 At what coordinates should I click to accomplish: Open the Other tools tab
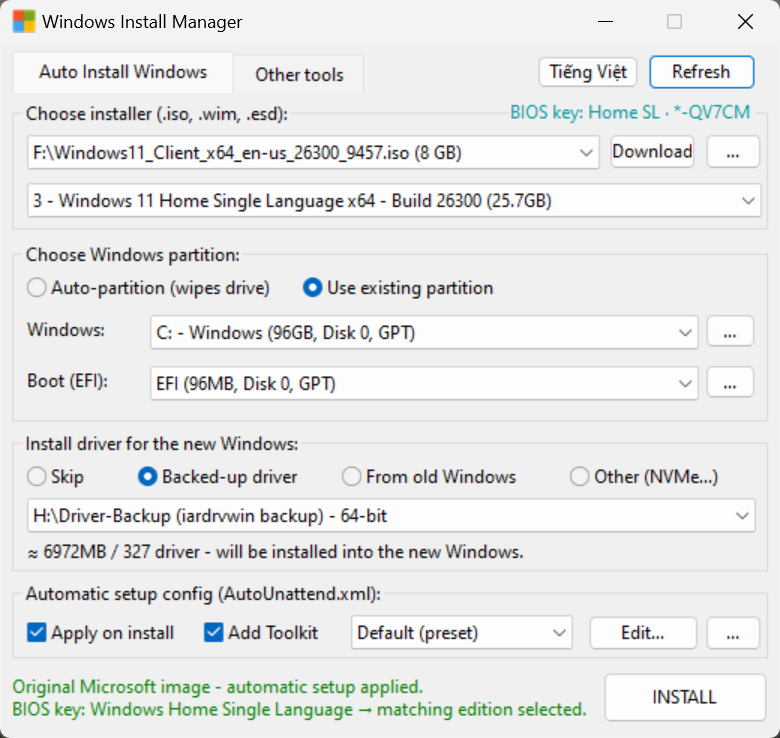(299, 75)
